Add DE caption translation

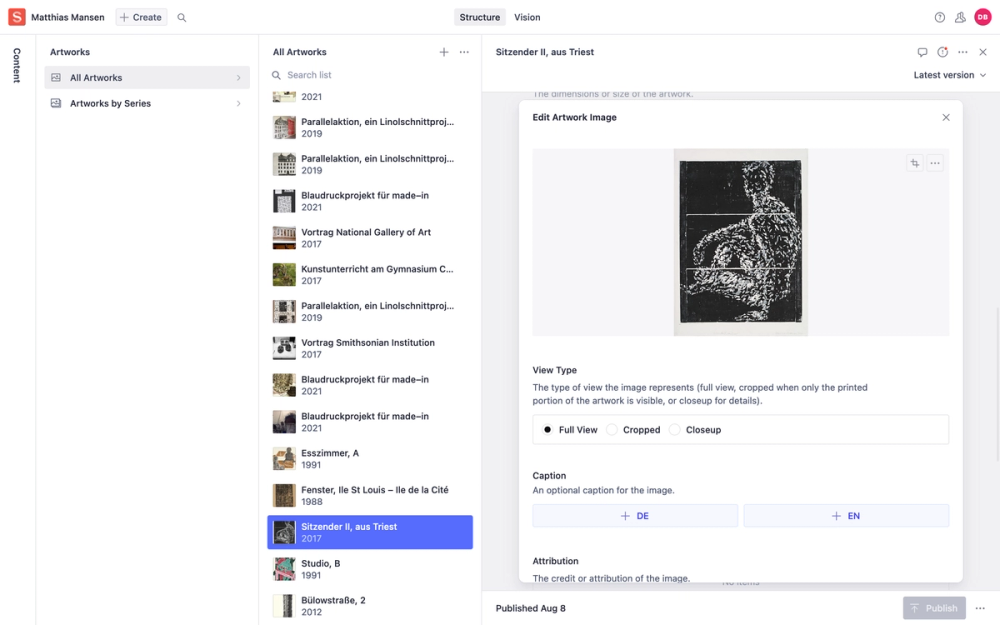635,516
